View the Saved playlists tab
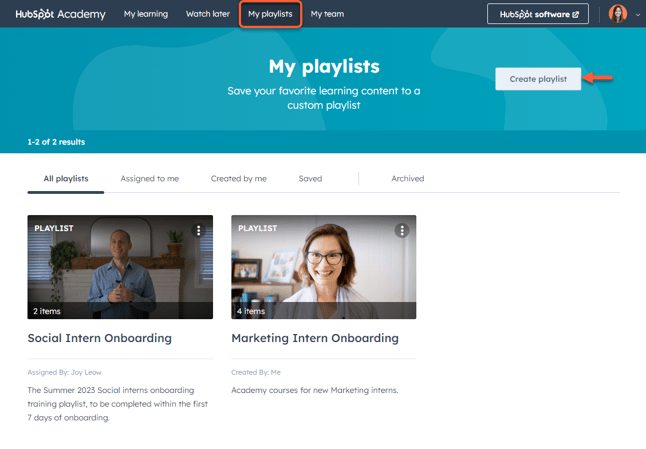 pyautogui.click(x=310, y=178)
